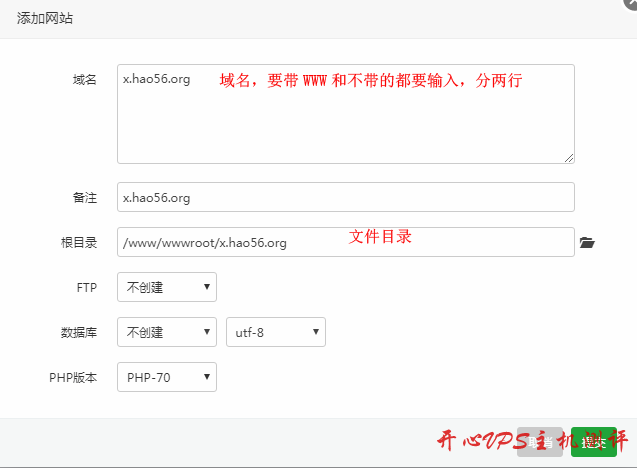Click the 域名 field label
This screenshot has width=637, height=468.
(85, 79)
